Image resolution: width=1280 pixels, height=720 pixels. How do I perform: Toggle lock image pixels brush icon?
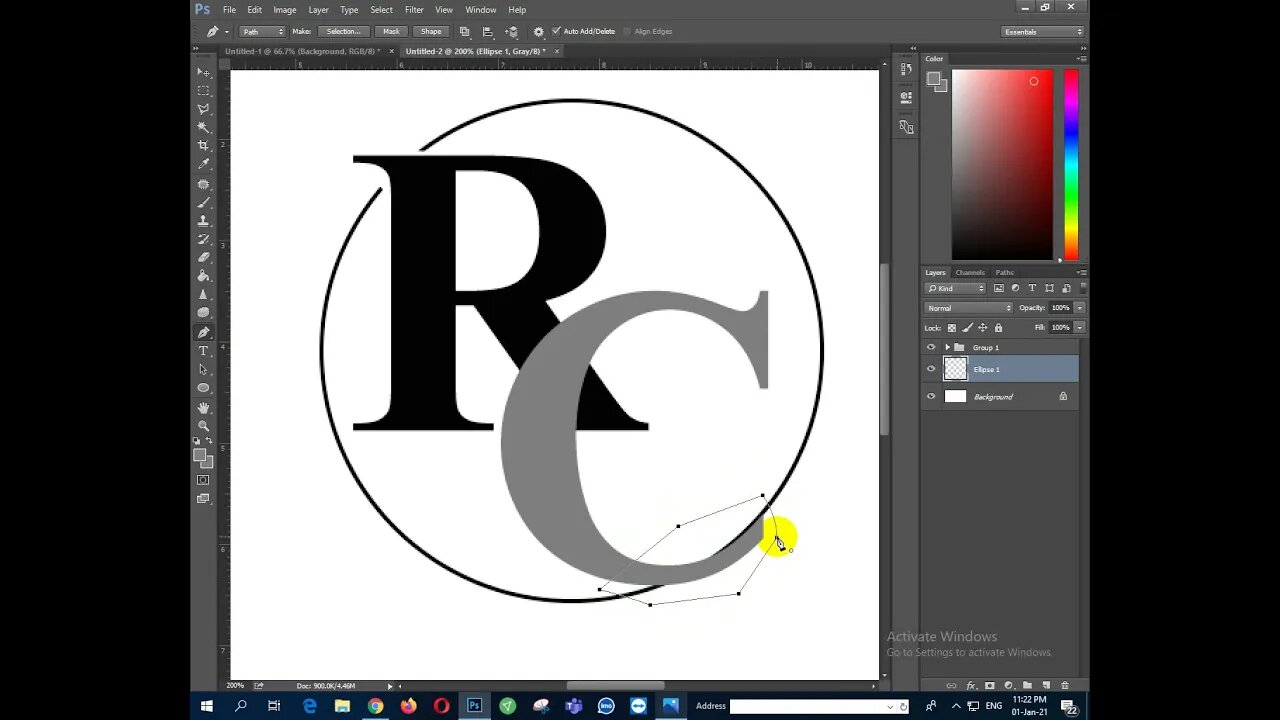[x=967, y=328]
